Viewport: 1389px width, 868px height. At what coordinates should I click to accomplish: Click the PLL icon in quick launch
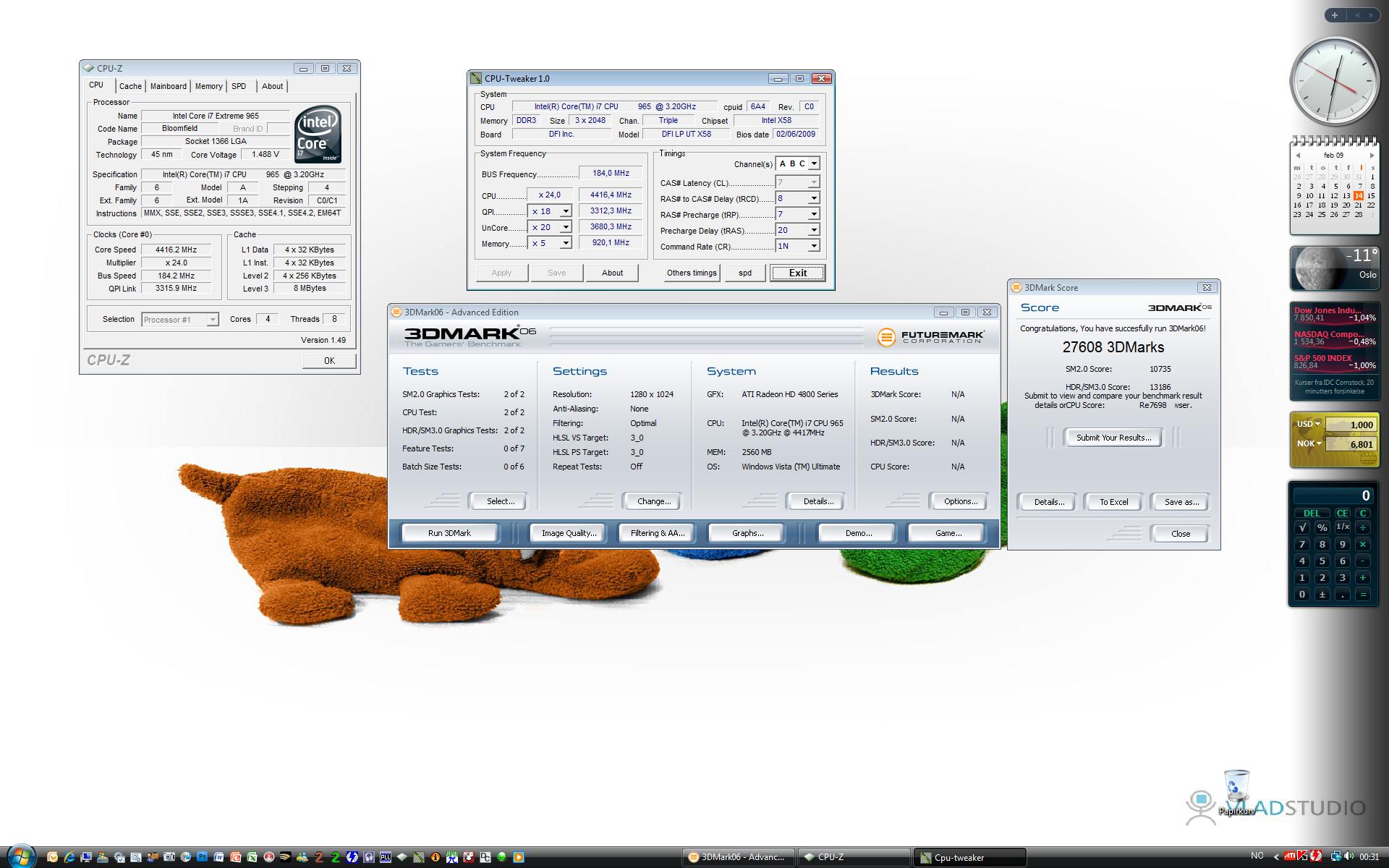click(x=385, y=857)
